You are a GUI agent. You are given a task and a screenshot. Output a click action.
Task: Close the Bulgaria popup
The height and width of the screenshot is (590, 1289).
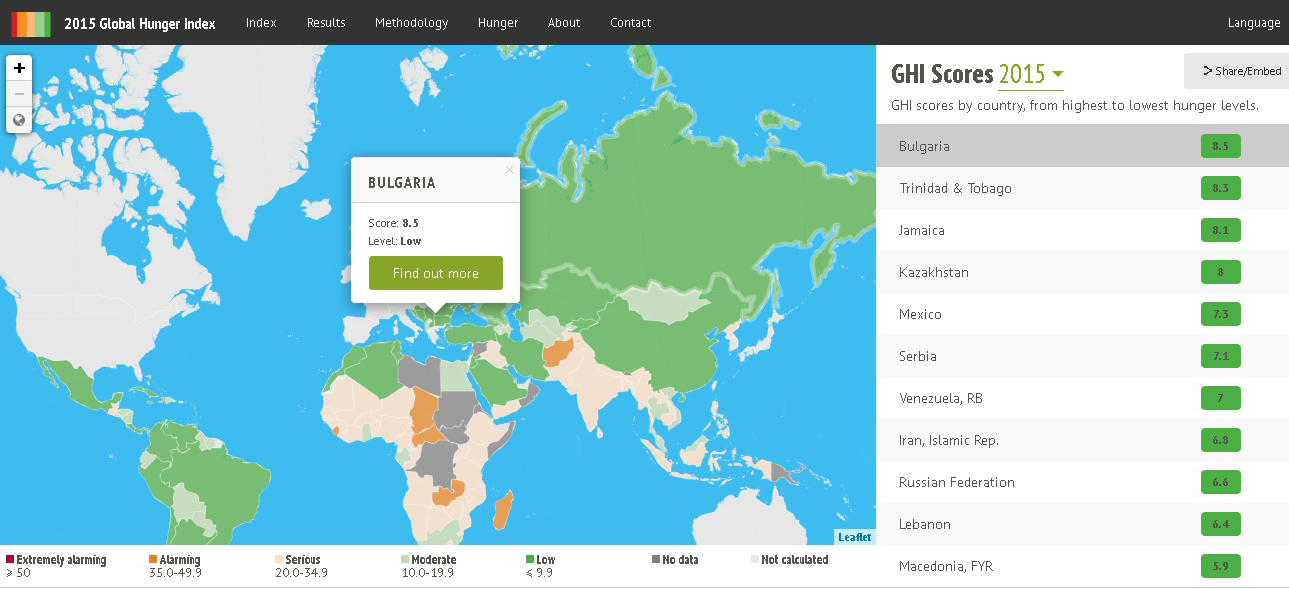point(509,170)
